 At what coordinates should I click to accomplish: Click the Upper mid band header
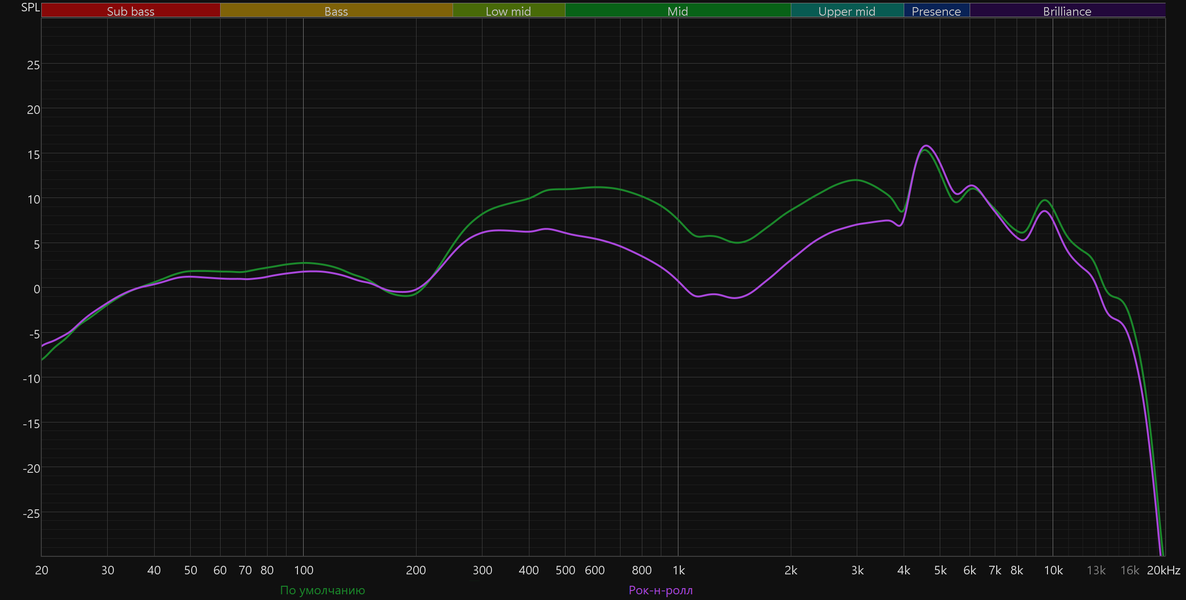pyautogui.click(x=847, y=11)
